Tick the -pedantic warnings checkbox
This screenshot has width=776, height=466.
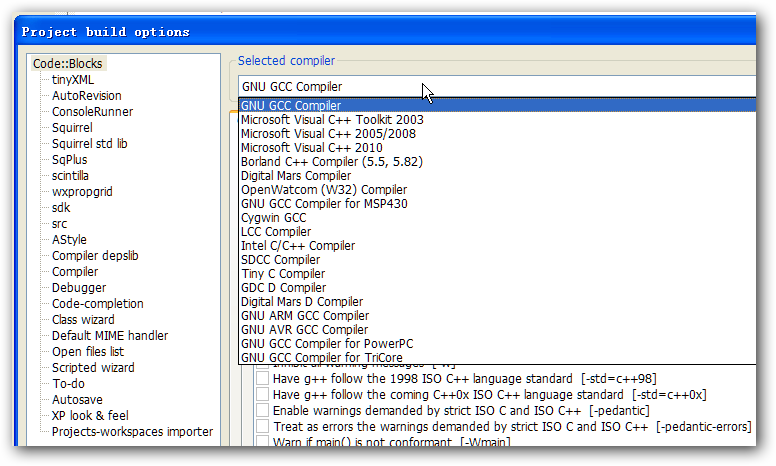[x=262, y=411]
